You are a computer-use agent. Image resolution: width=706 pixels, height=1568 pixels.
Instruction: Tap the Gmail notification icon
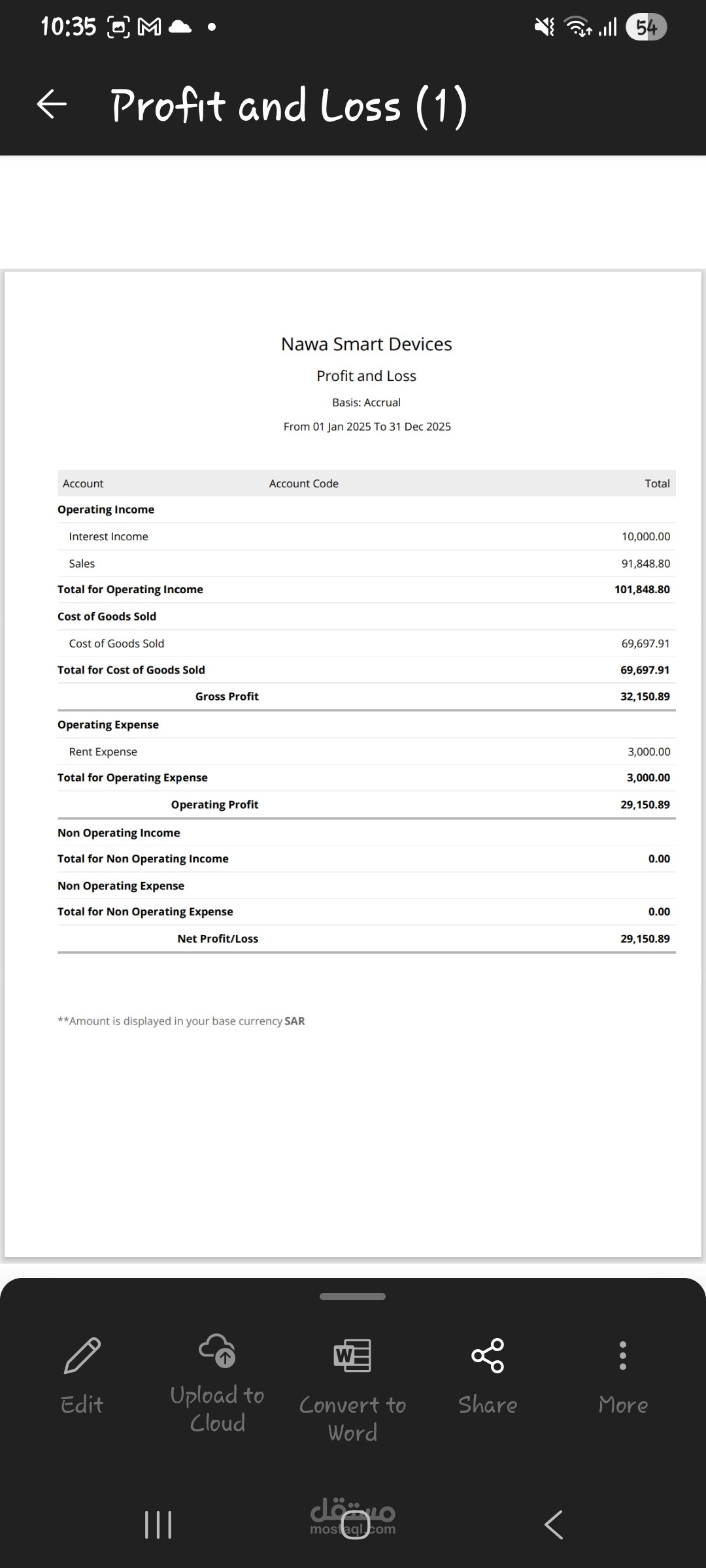point(150,27)
